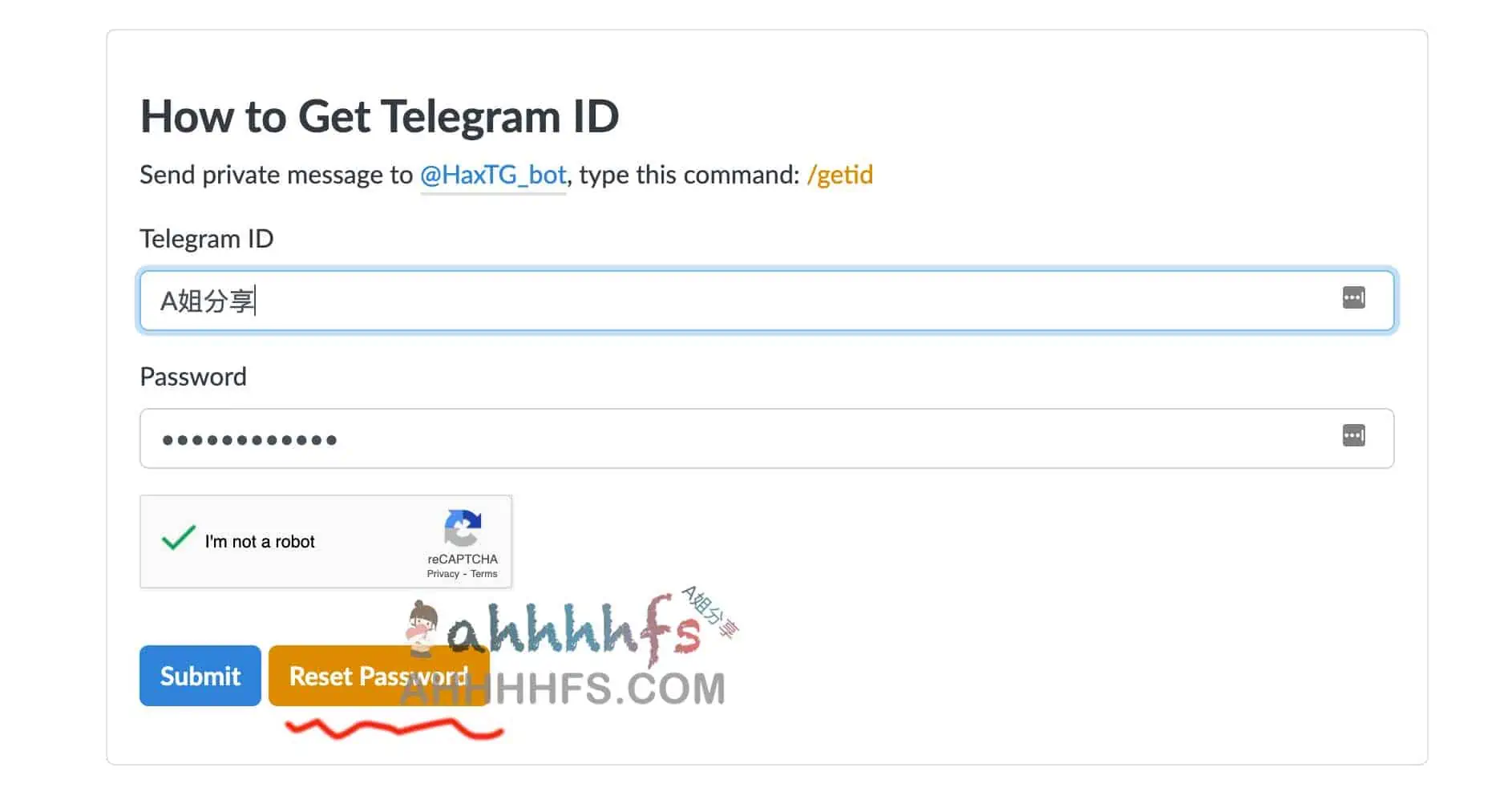Image resolution: width=1512 pixels, height=808 pixels.
Task: Click password manager icon in Telegram ID field
Action: [x=1353, y=297]
